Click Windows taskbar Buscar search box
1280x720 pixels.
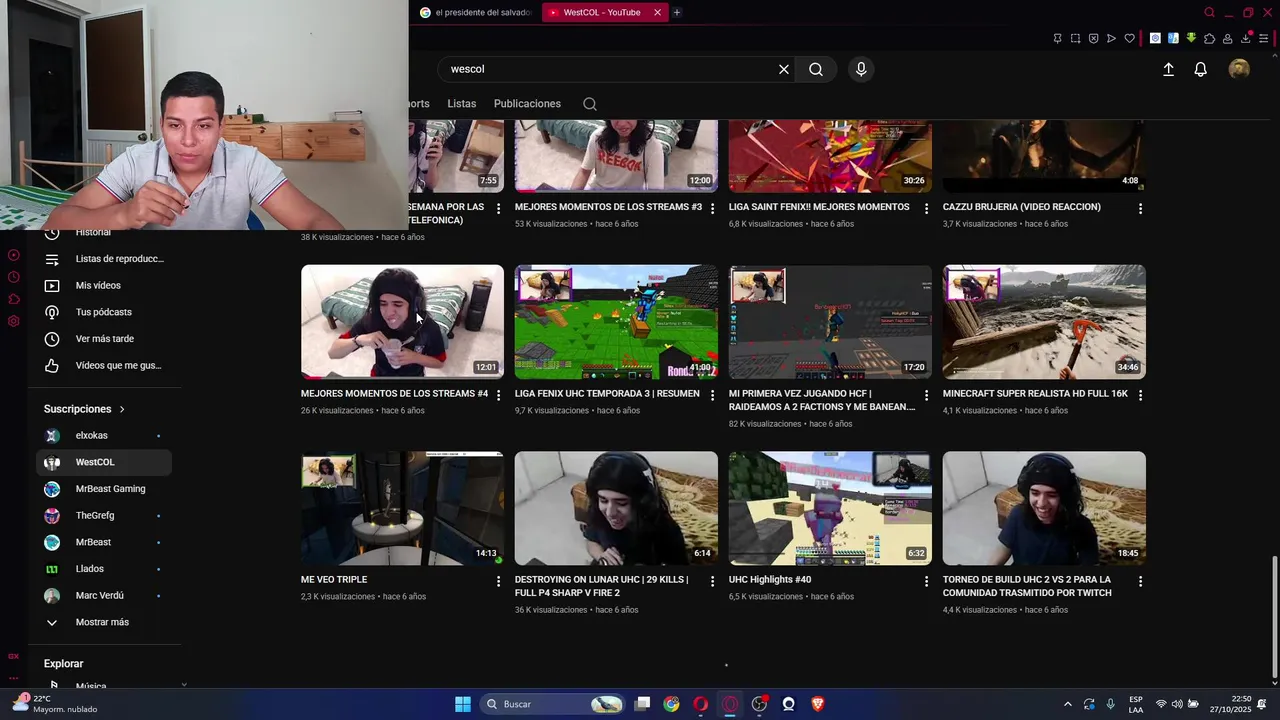pyautogui.click(x=553, y=704)
